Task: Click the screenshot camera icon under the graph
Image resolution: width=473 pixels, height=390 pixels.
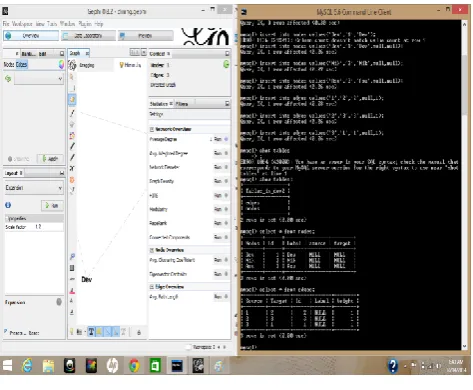Action: 79,332
